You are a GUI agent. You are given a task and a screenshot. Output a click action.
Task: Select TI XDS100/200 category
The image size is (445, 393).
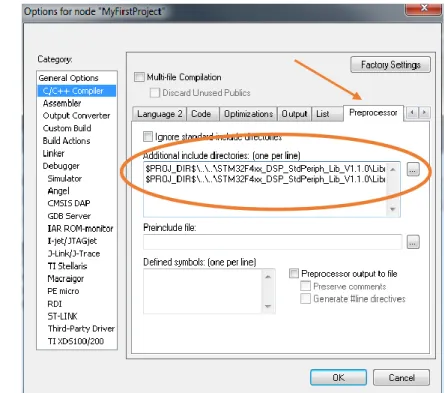point(76,341)
